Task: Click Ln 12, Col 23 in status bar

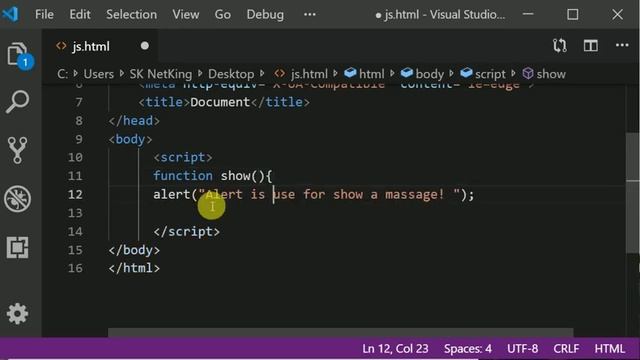Action: tap(395, 349)
